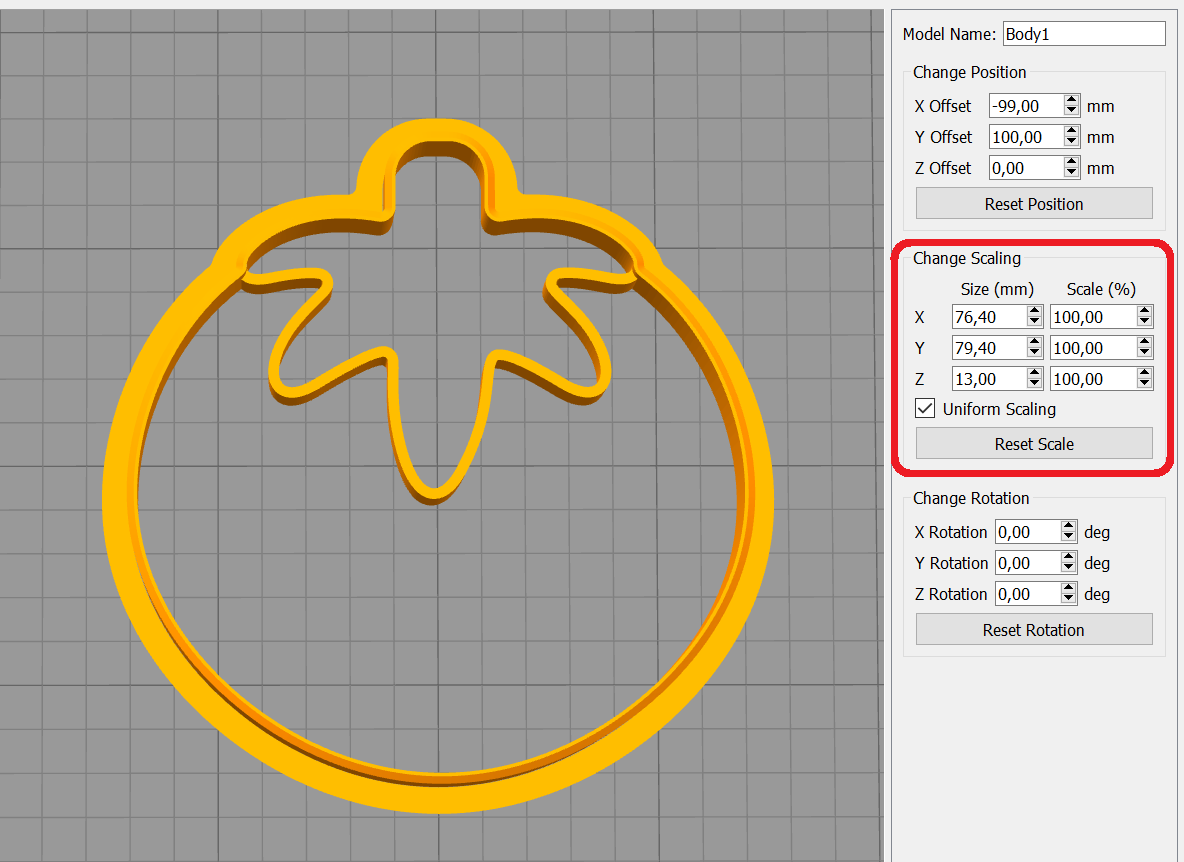Toggle the Uniform Scaling checkbox

tap(925, 408)
